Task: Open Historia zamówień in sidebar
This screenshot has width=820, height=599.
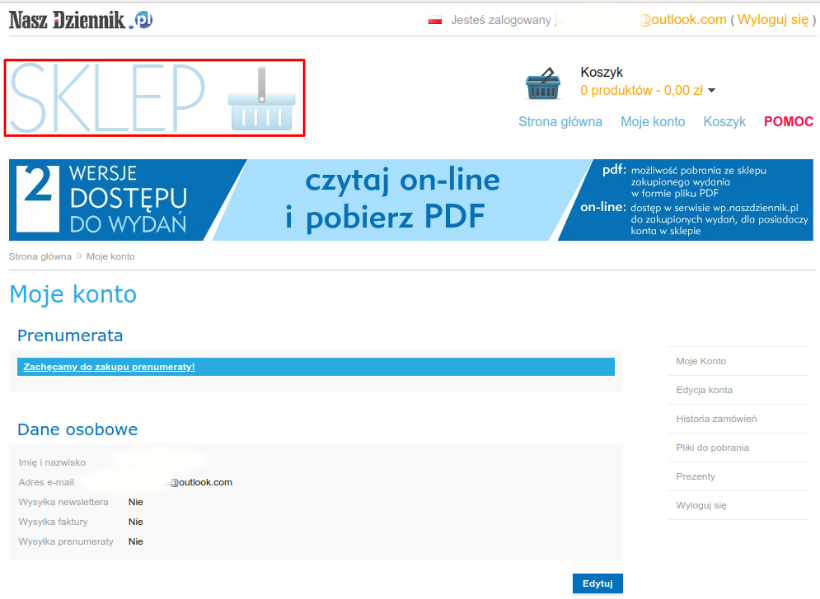Action: 716,419
